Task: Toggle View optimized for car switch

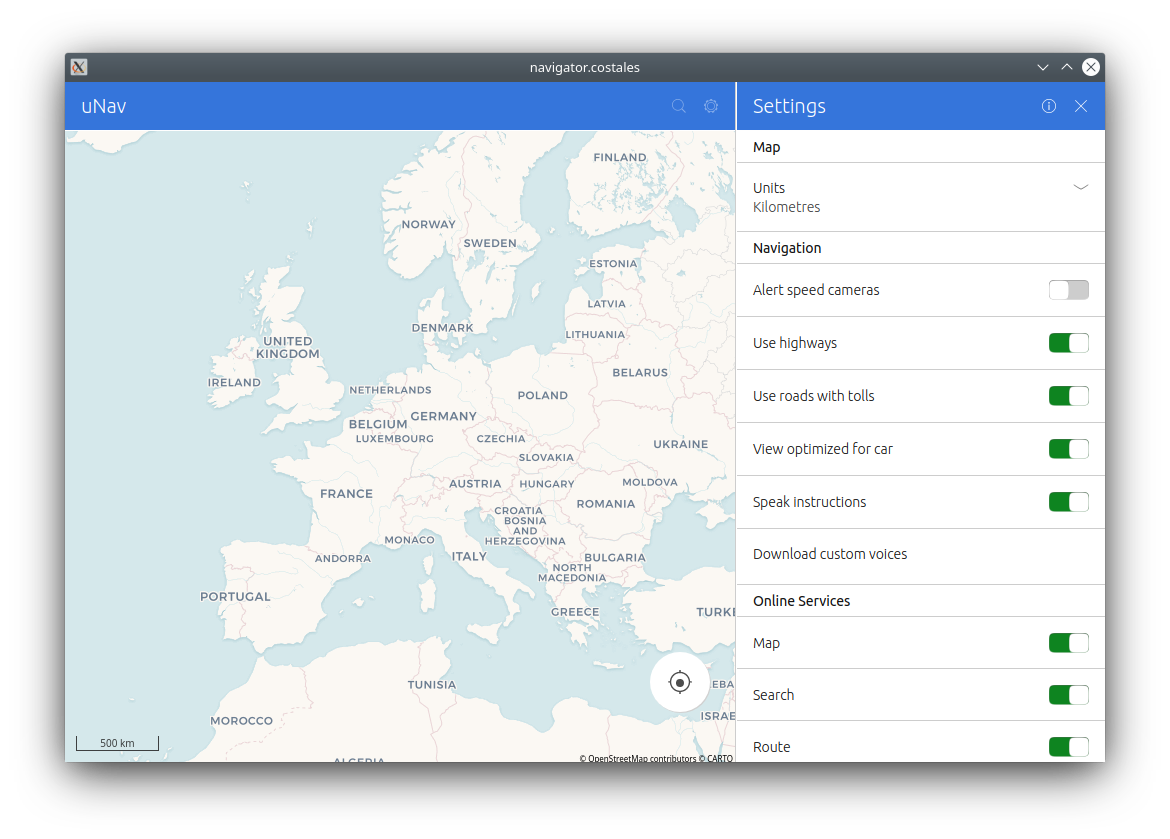Action: [x=1069, y=449]
